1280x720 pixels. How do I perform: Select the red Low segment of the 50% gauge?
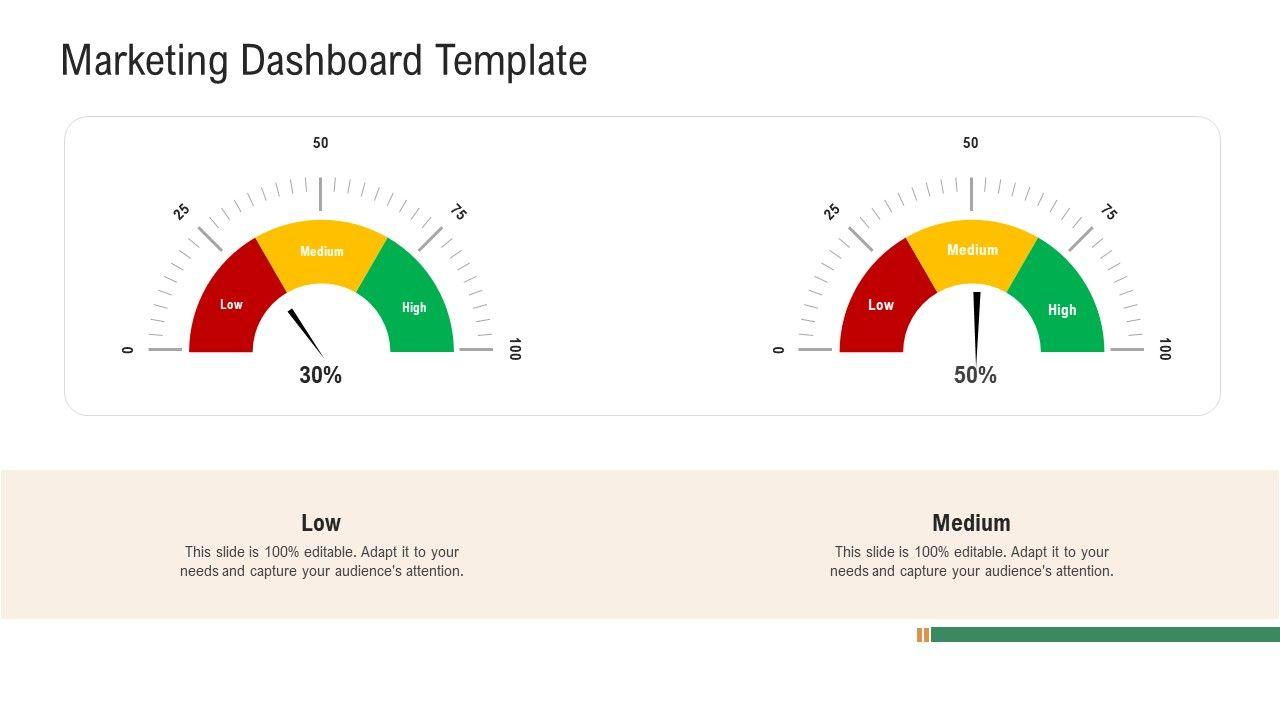pos(880,304)
